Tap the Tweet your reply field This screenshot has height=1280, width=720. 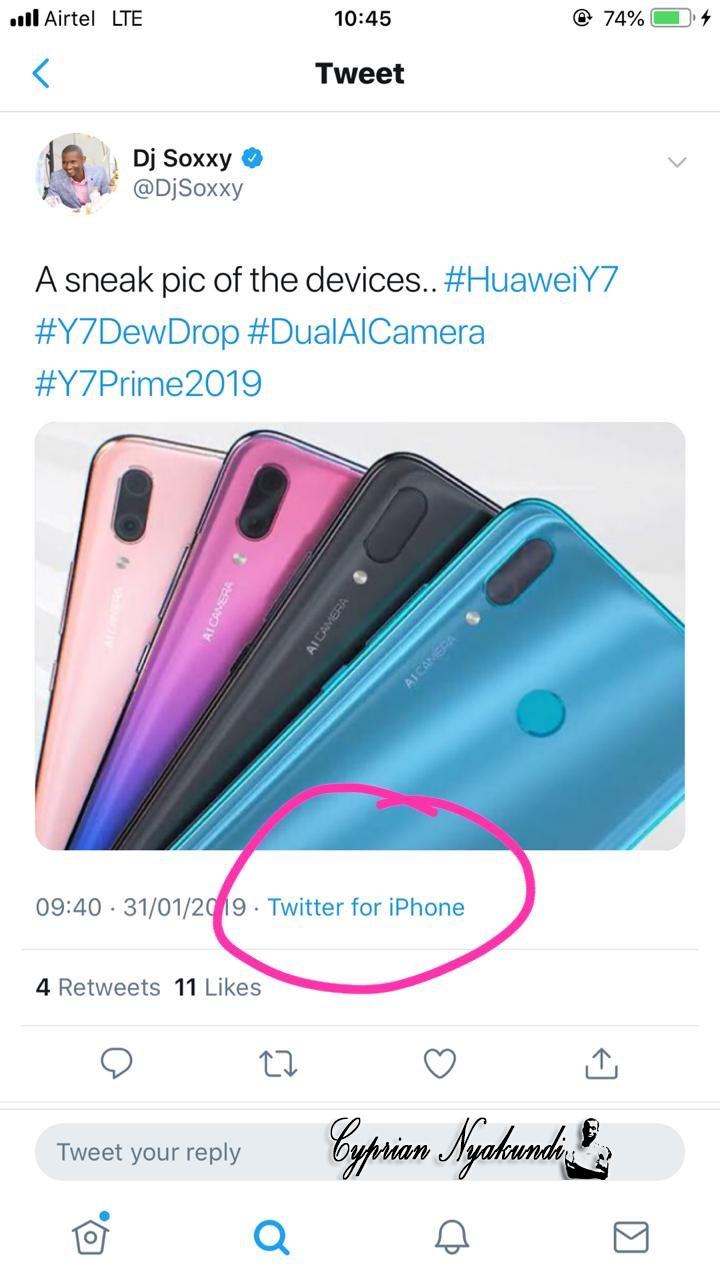[x=360, y=1152]
